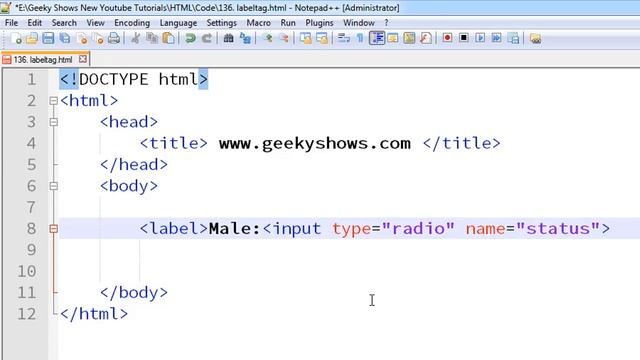Undo the last edit with green arrow
This screenshot has height=360, width=640.
pos(190,38)
